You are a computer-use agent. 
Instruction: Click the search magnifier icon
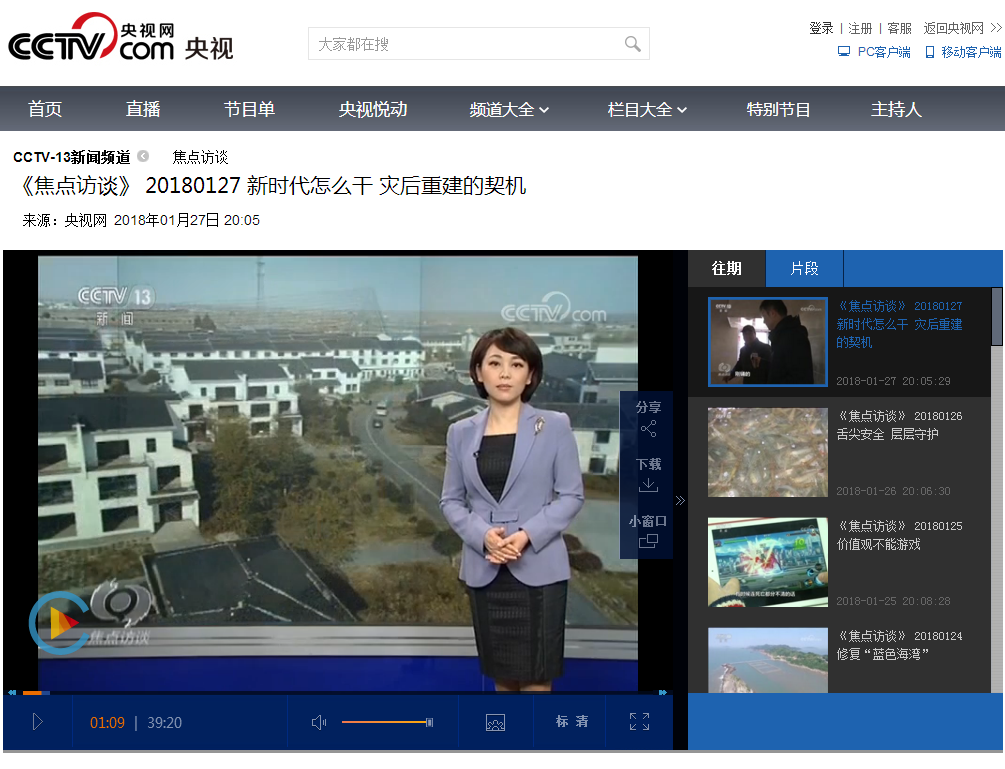point(632,44)
